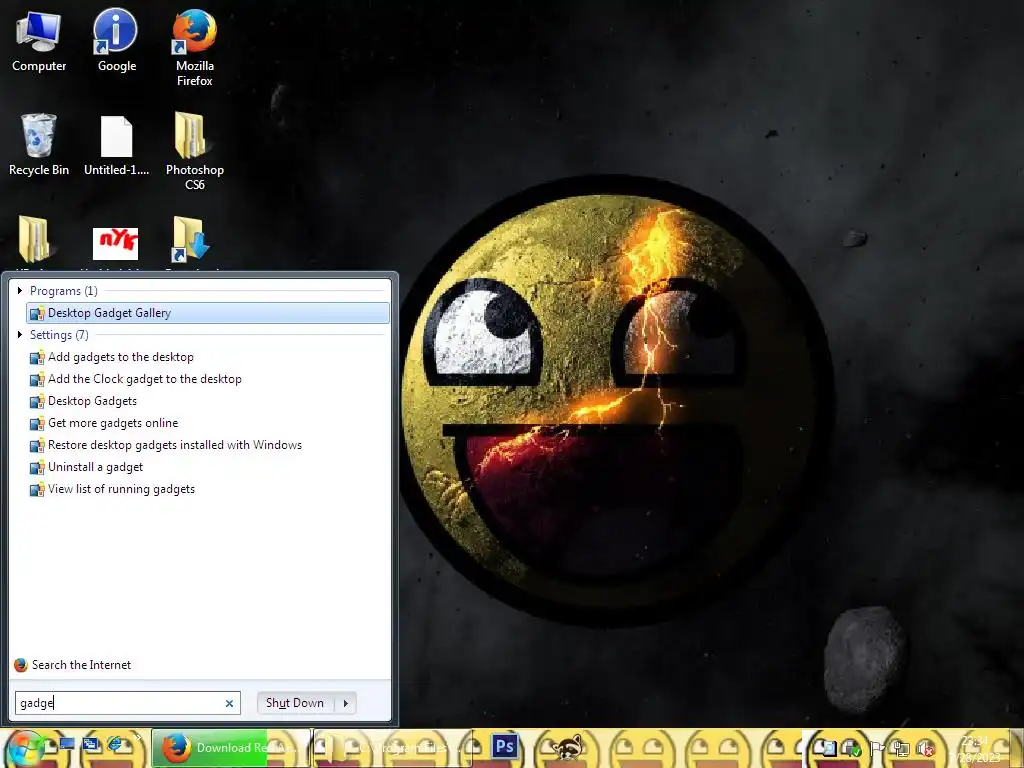Select the folder icon with blue download arrow
Screen dimensions: 1024x768
click(x=191, y=240)
